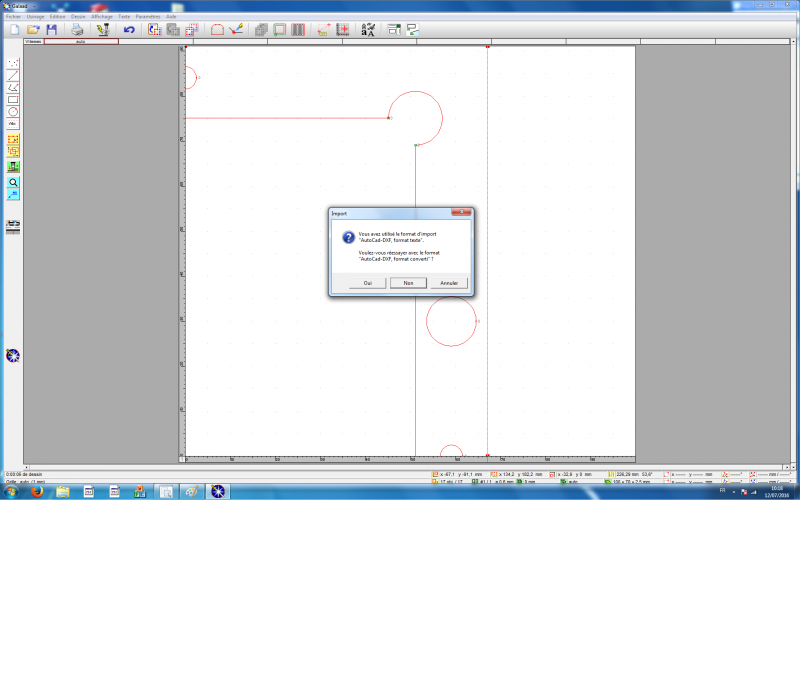
Task: Click the text font tool icon
Action: point(368,30)
